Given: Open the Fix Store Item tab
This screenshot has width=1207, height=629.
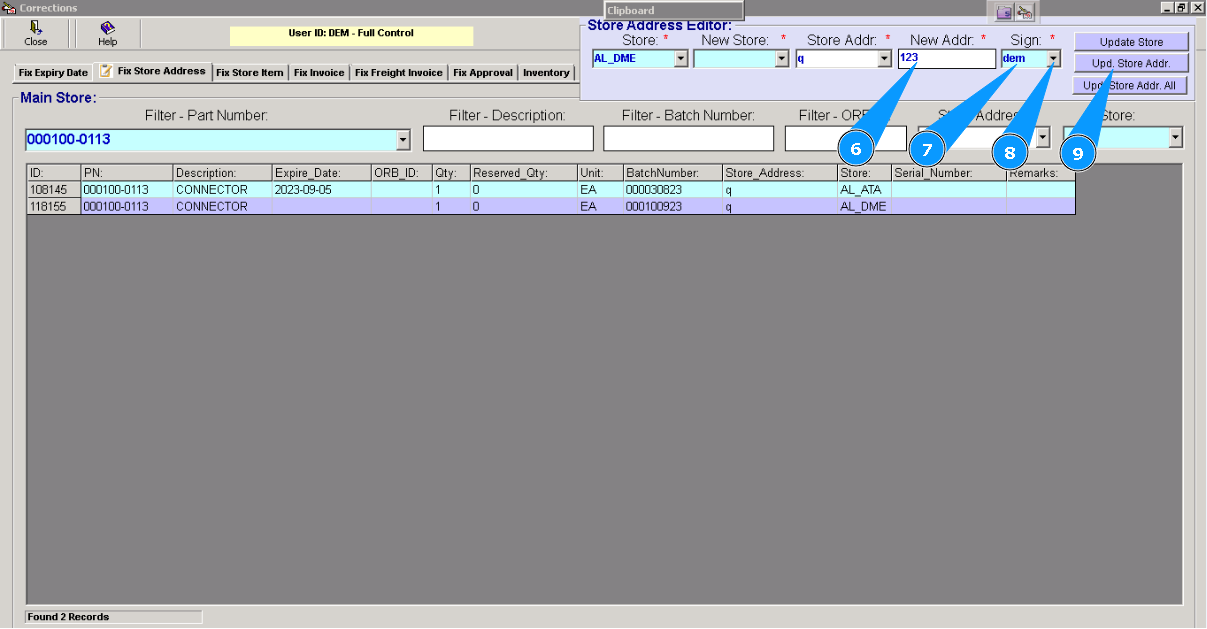Looking at the screenshot, I should [x=250, y=73].
